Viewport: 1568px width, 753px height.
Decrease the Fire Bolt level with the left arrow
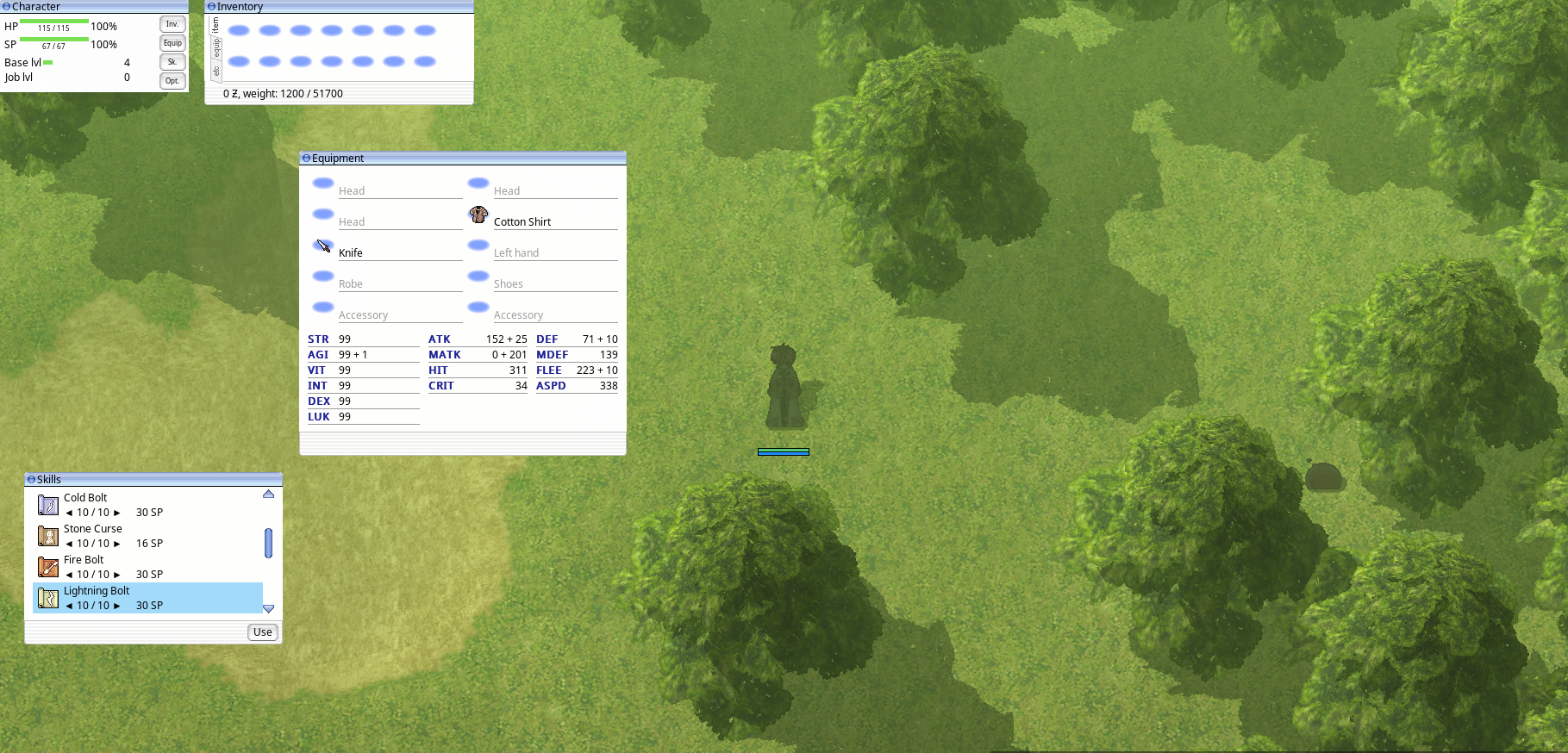69,575
